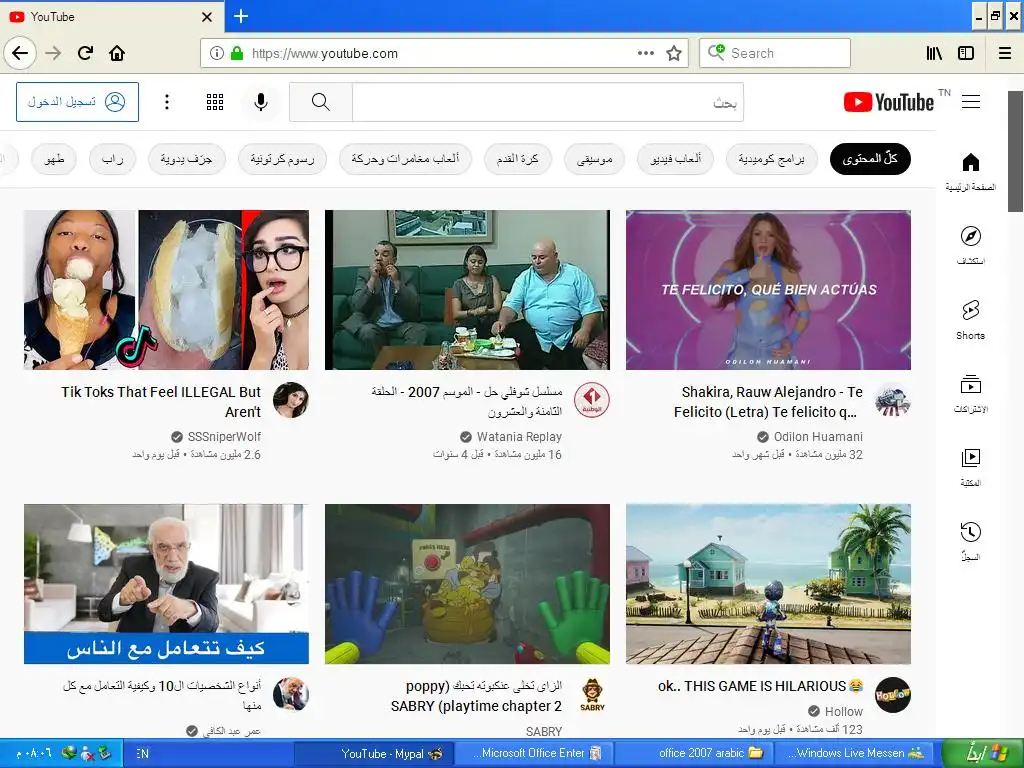Select the 'راب' filter chip

(x=112, y=159)
